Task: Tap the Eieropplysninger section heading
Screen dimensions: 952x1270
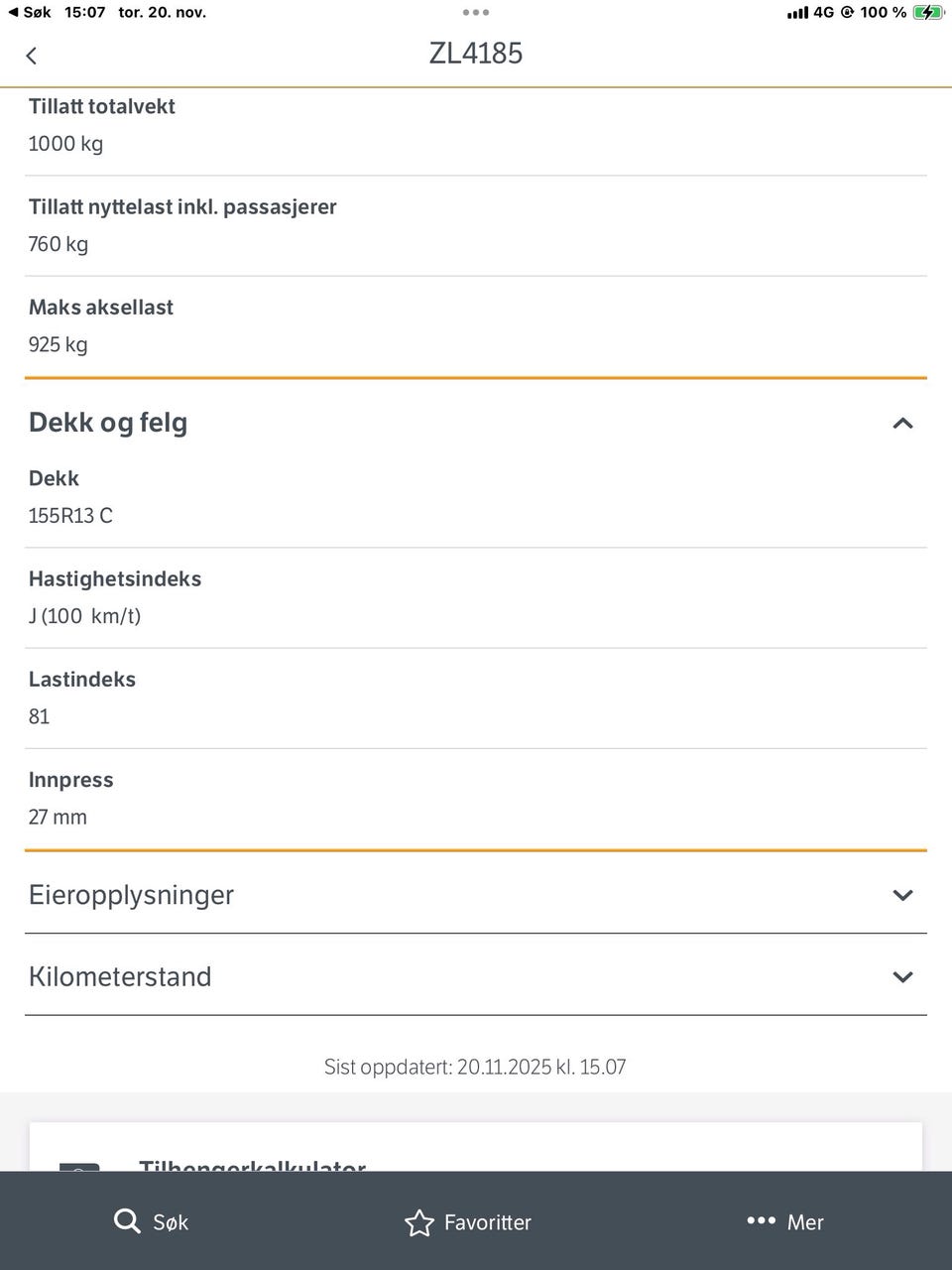Action: 131,895
